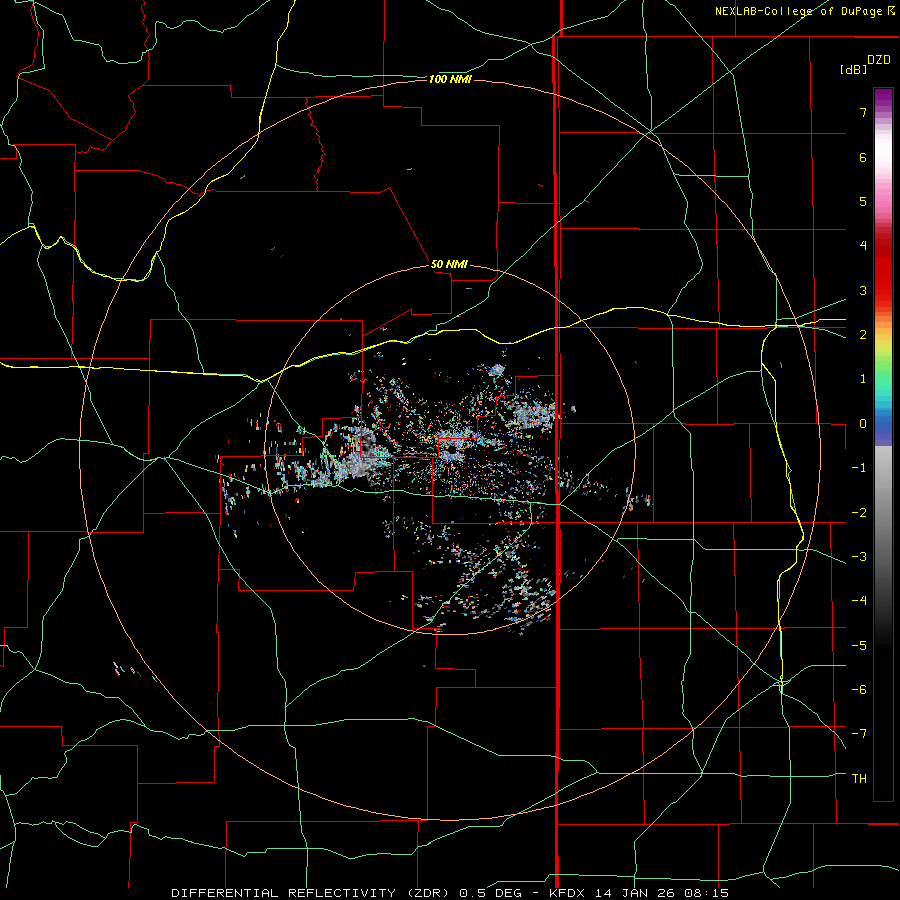Select the 6 value on the dB scale

click(863, 157)
